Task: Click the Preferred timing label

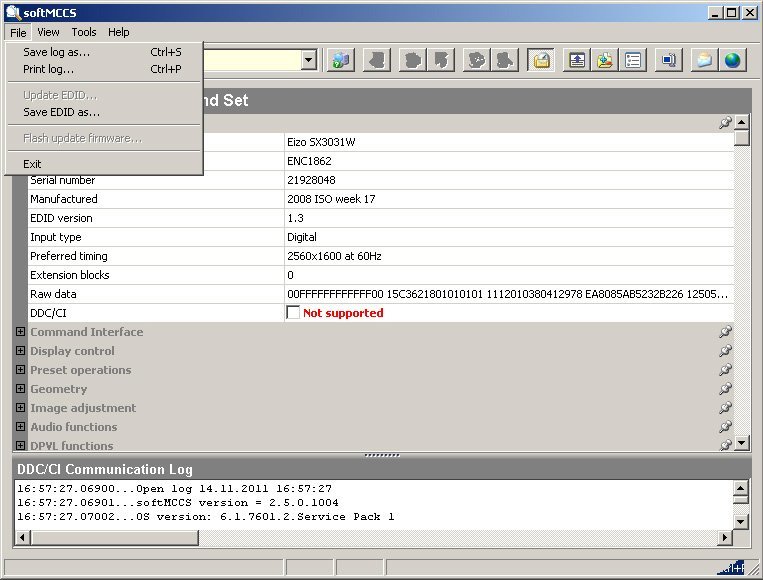Action: [69, 256]
